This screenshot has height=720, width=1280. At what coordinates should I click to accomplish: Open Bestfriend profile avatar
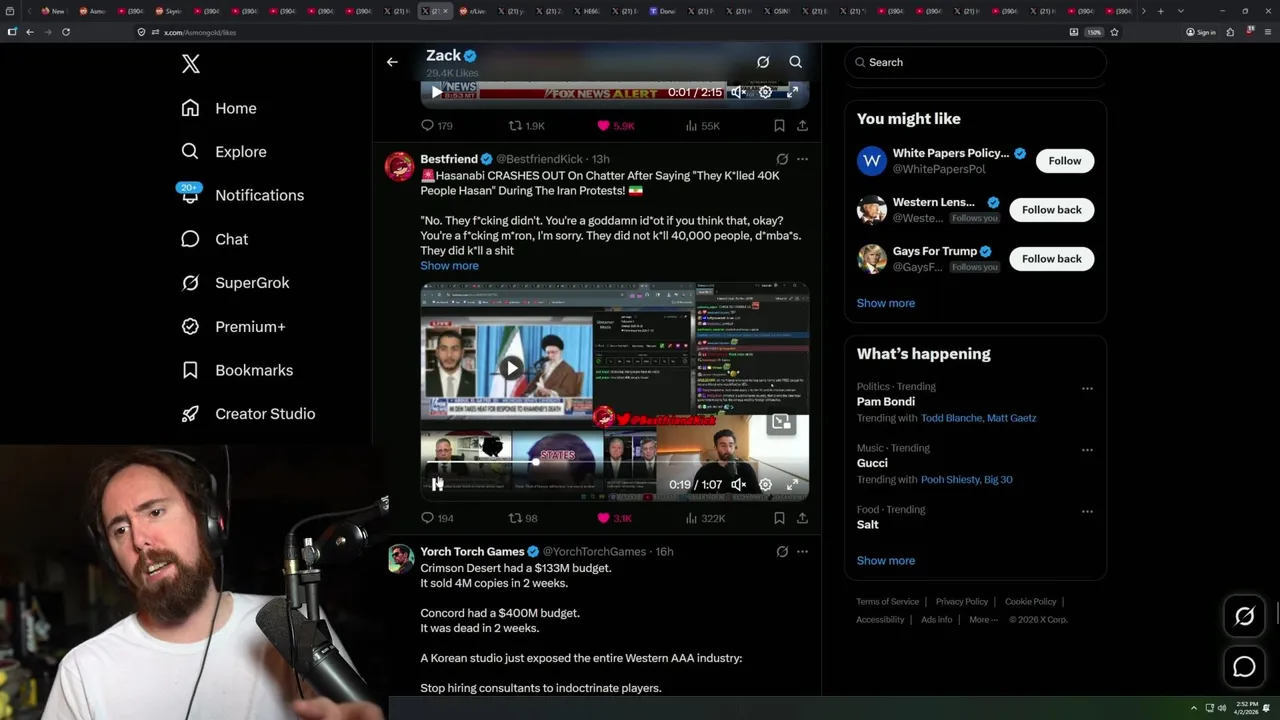(x=400, y=167)
